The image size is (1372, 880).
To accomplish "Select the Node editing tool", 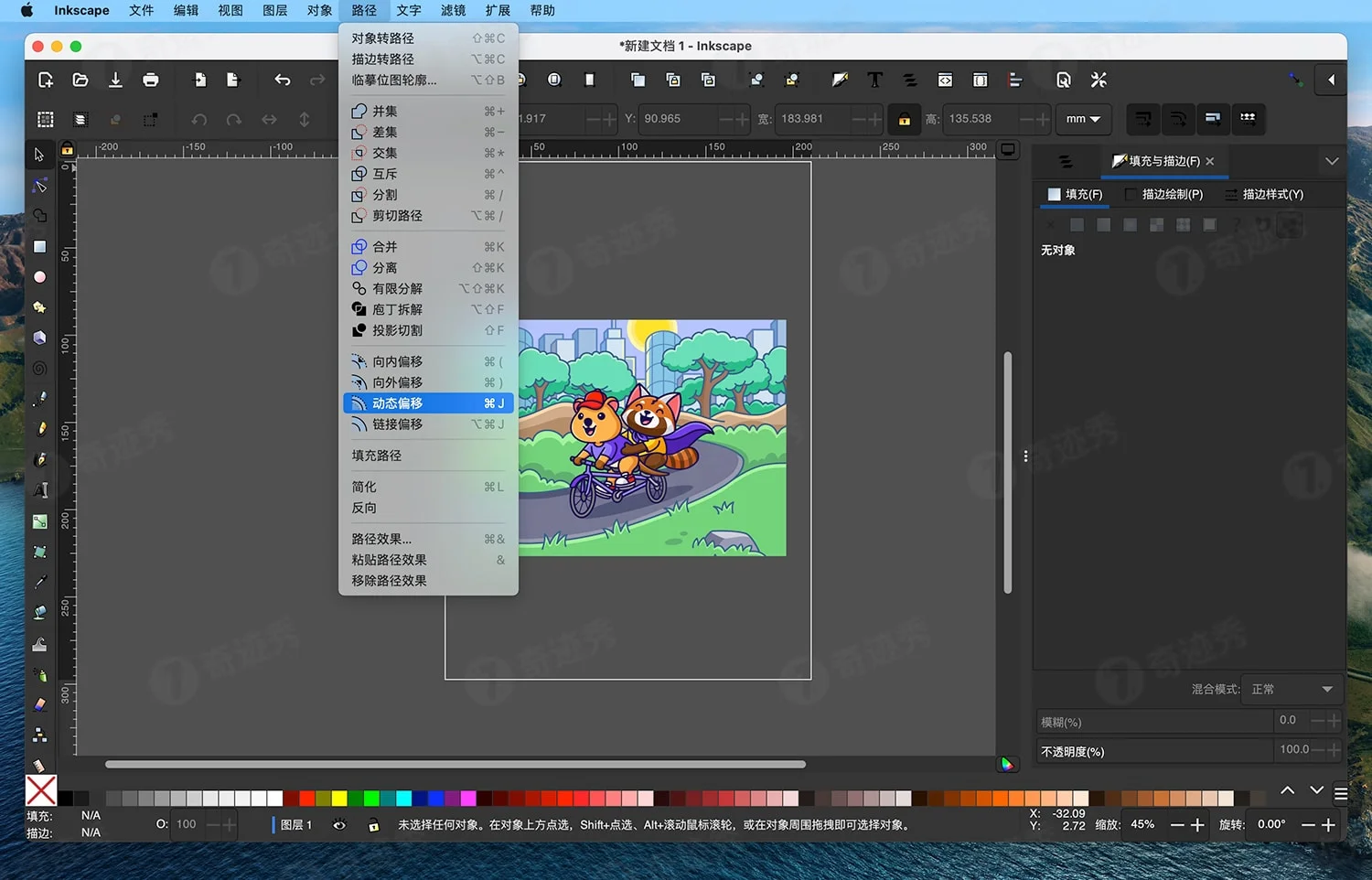I will [x=39, y=186].
